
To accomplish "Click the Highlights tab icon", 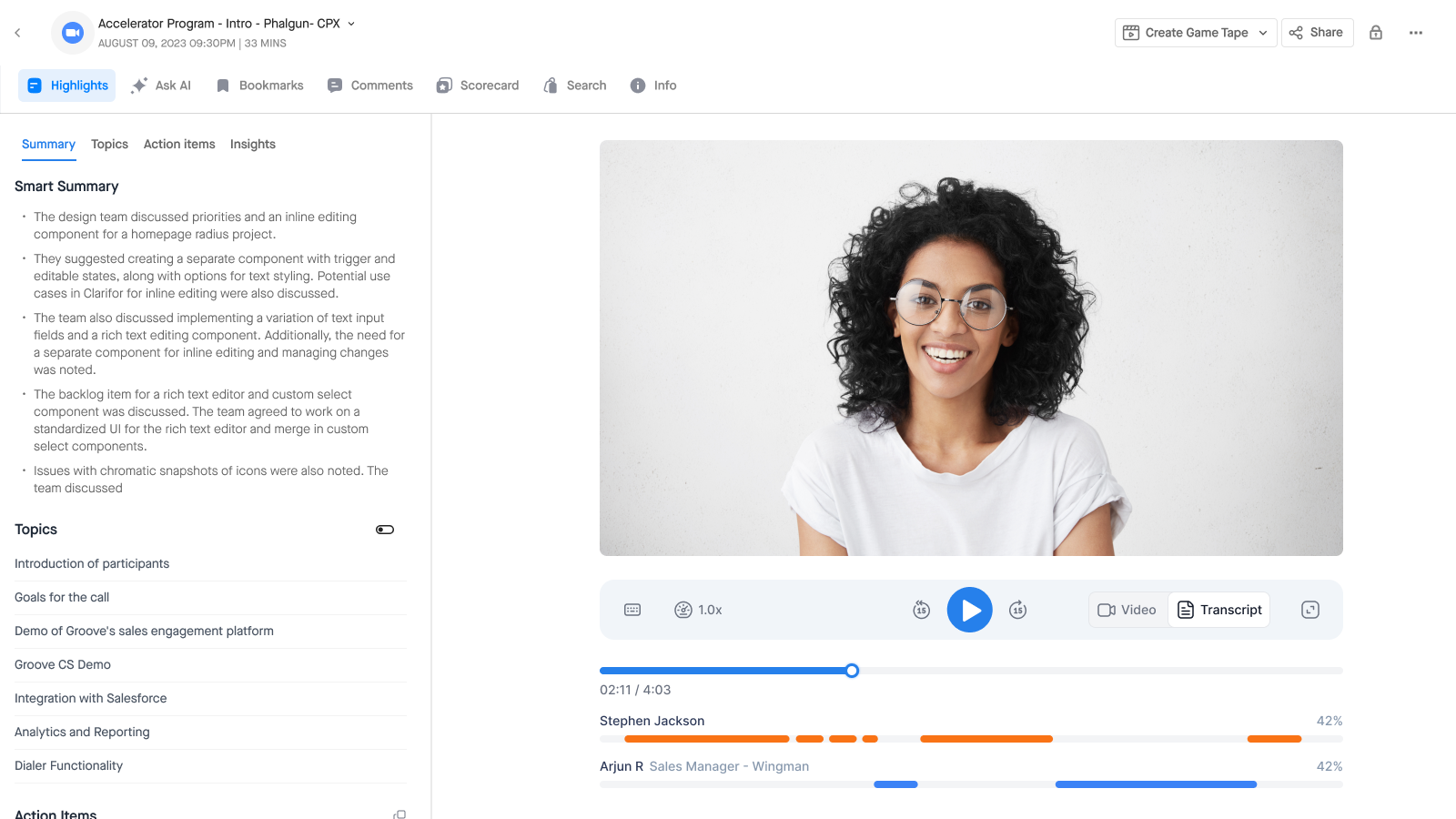I will tap(35, 86).
